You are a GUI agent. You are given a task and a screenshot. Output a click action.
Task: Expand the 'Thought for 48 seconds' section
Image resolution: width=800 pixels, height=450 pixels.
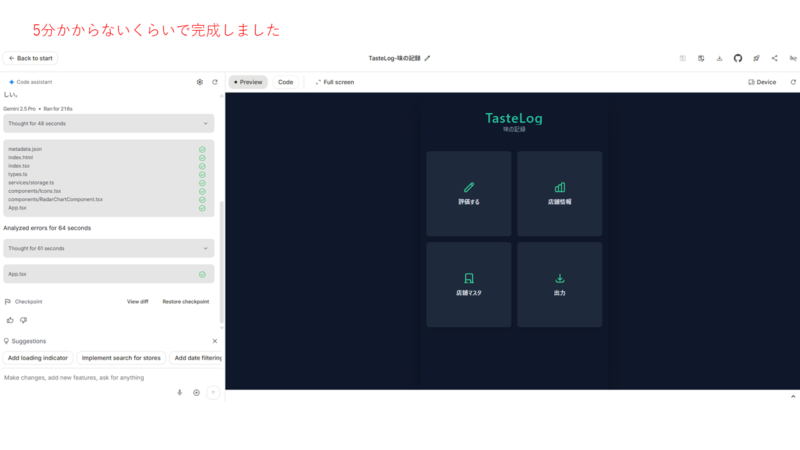coord(108,123)
